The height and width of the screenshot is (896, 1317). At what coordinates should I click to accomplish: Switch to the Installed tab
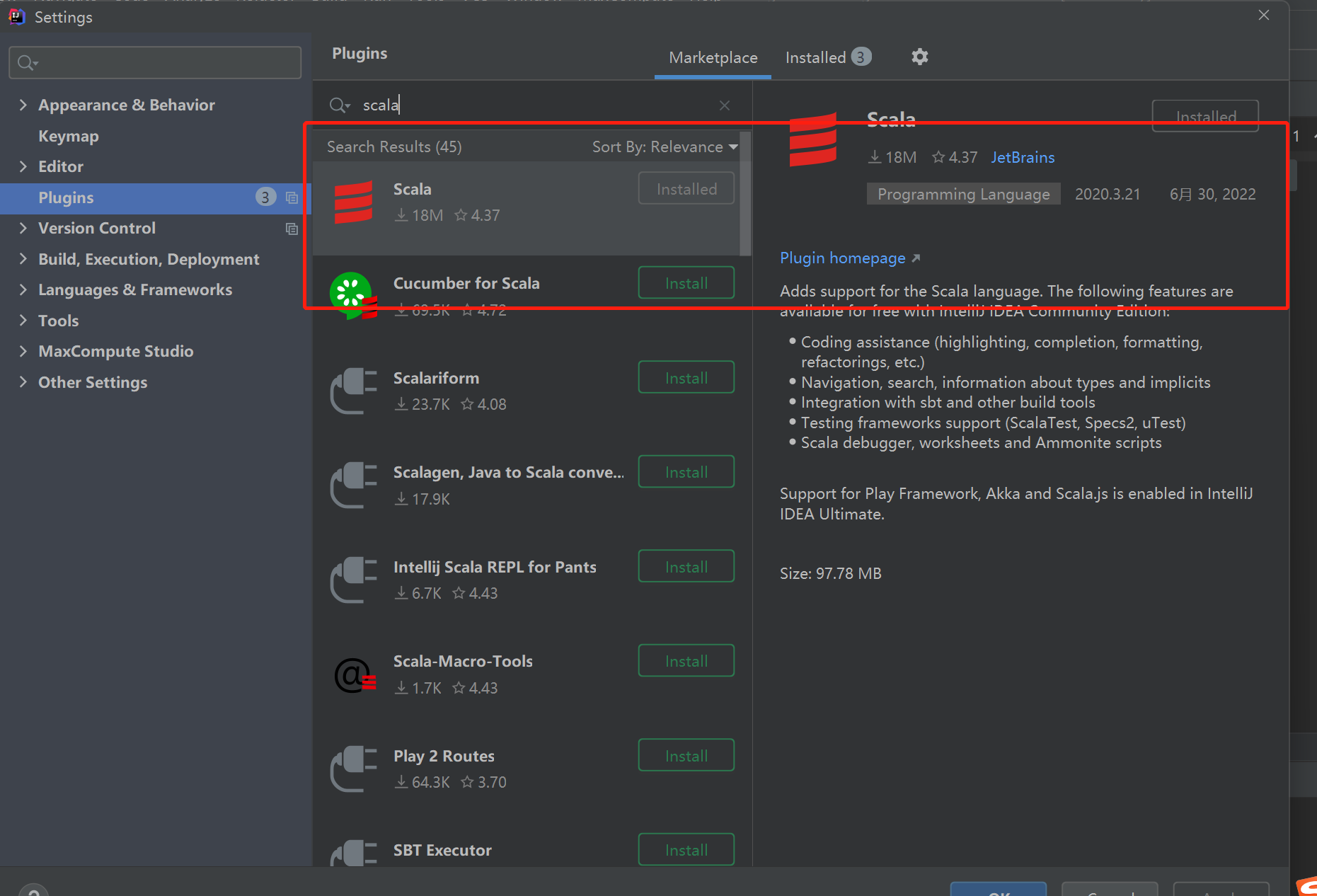point(827,57)
